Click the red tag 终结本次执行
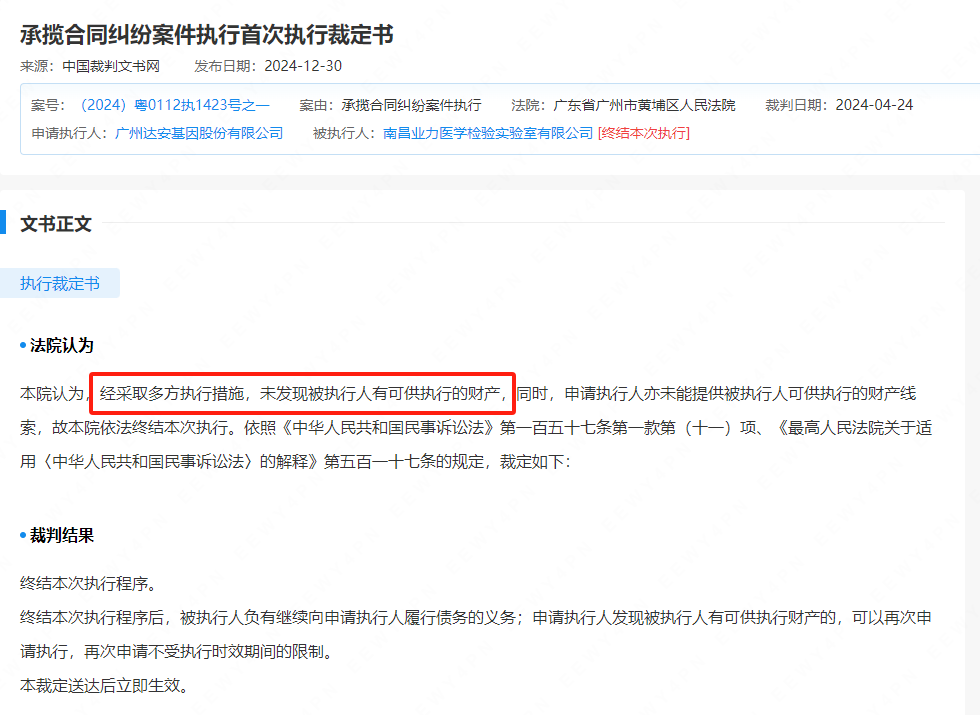980x715 pixels. 644,133
